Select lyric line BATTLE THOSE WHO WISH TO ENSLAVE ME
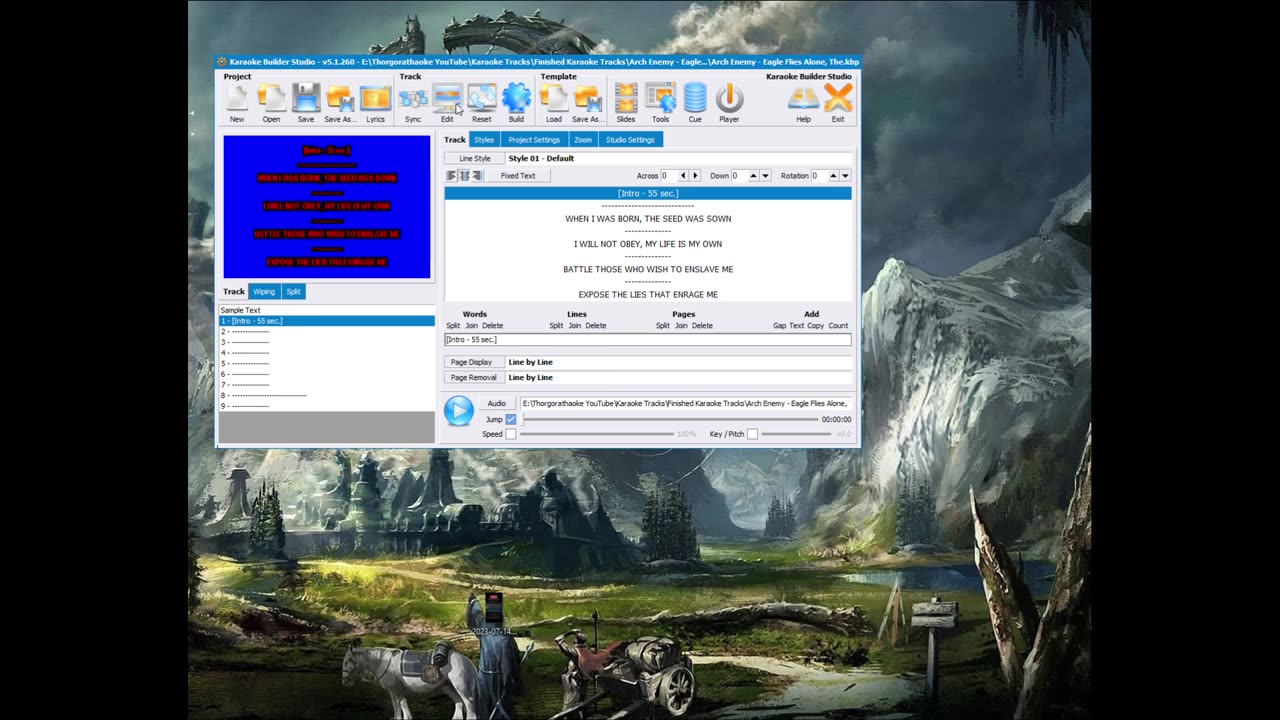This screenshot has height=720, width=1280. click(x=648, y=269)
